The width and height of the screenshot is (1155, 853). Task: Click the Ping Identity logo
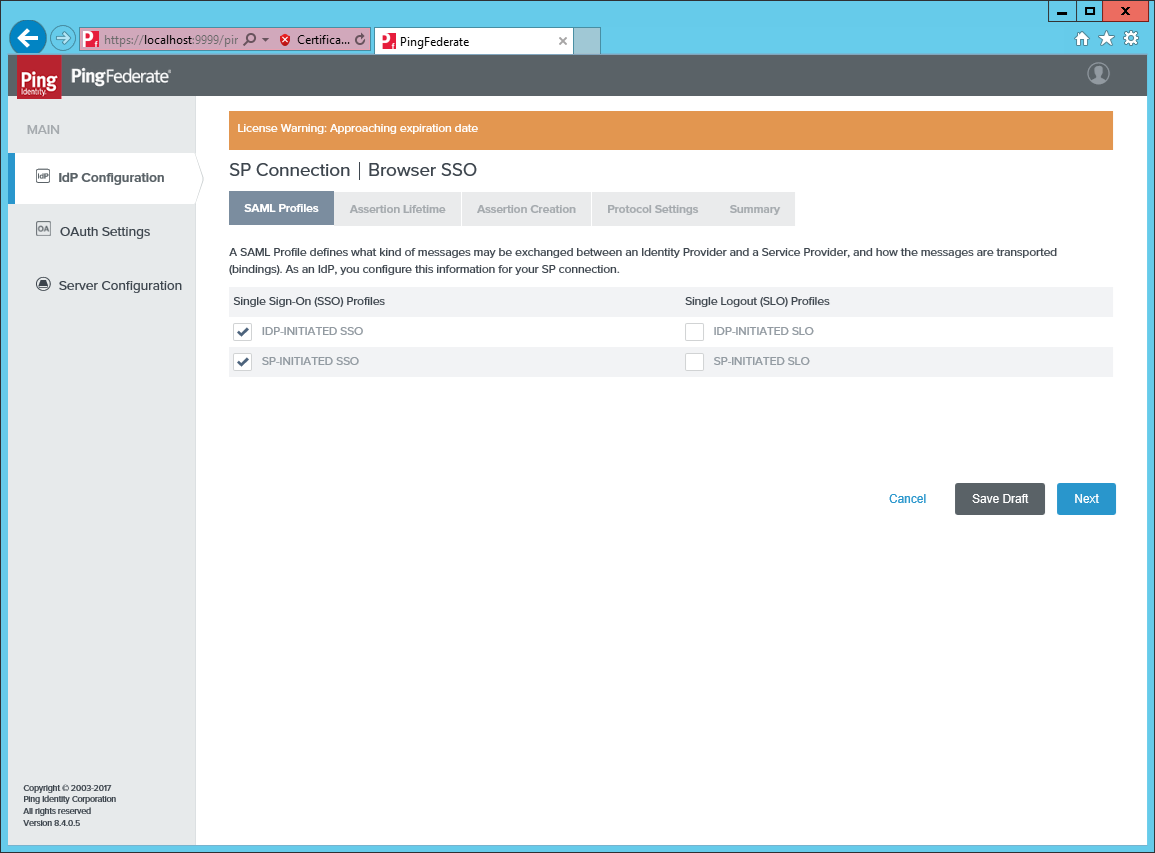tap(39, 77)
